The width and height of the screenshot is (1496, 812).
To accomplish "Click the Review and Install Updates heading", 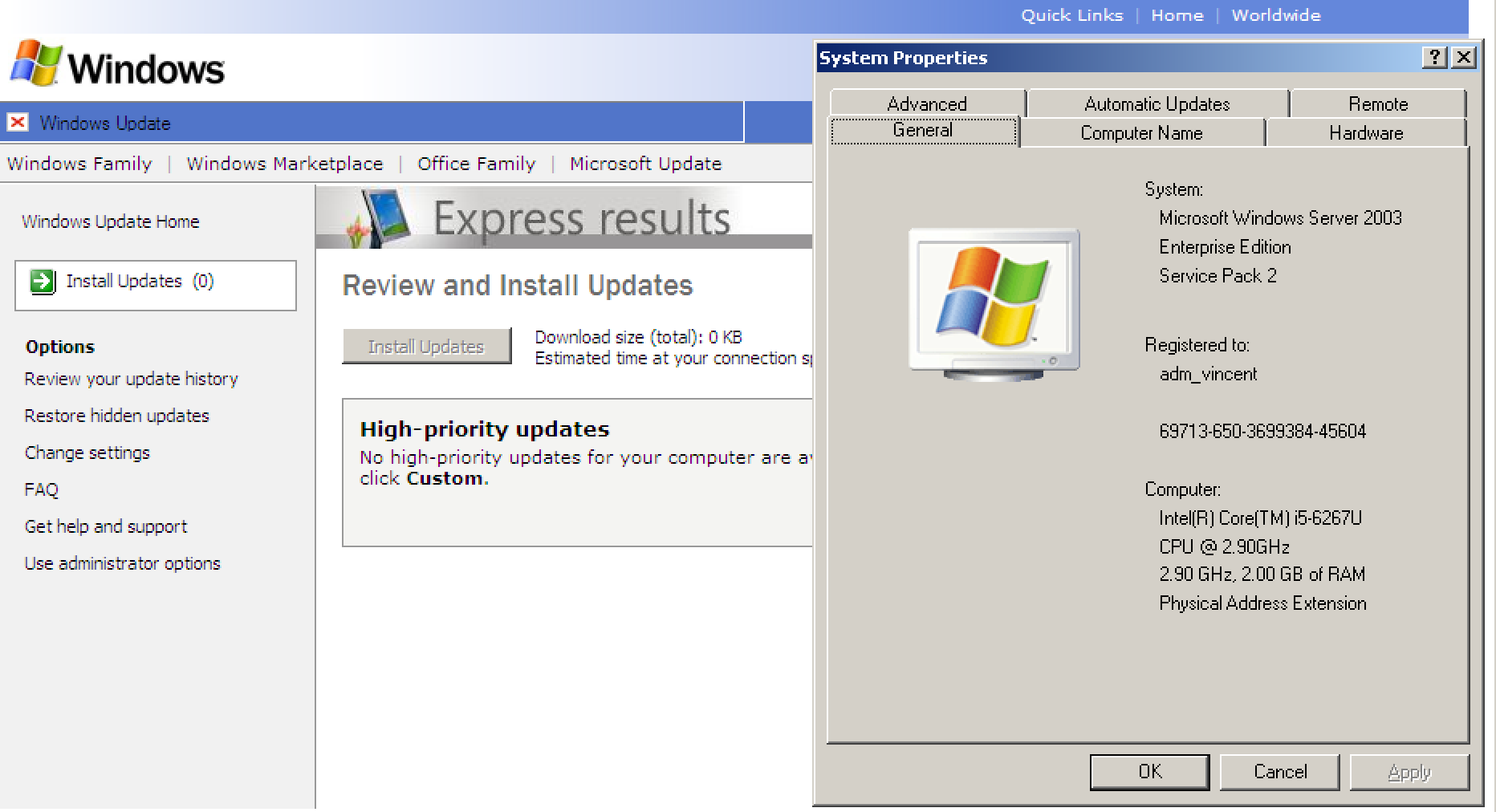I will 518,285.
